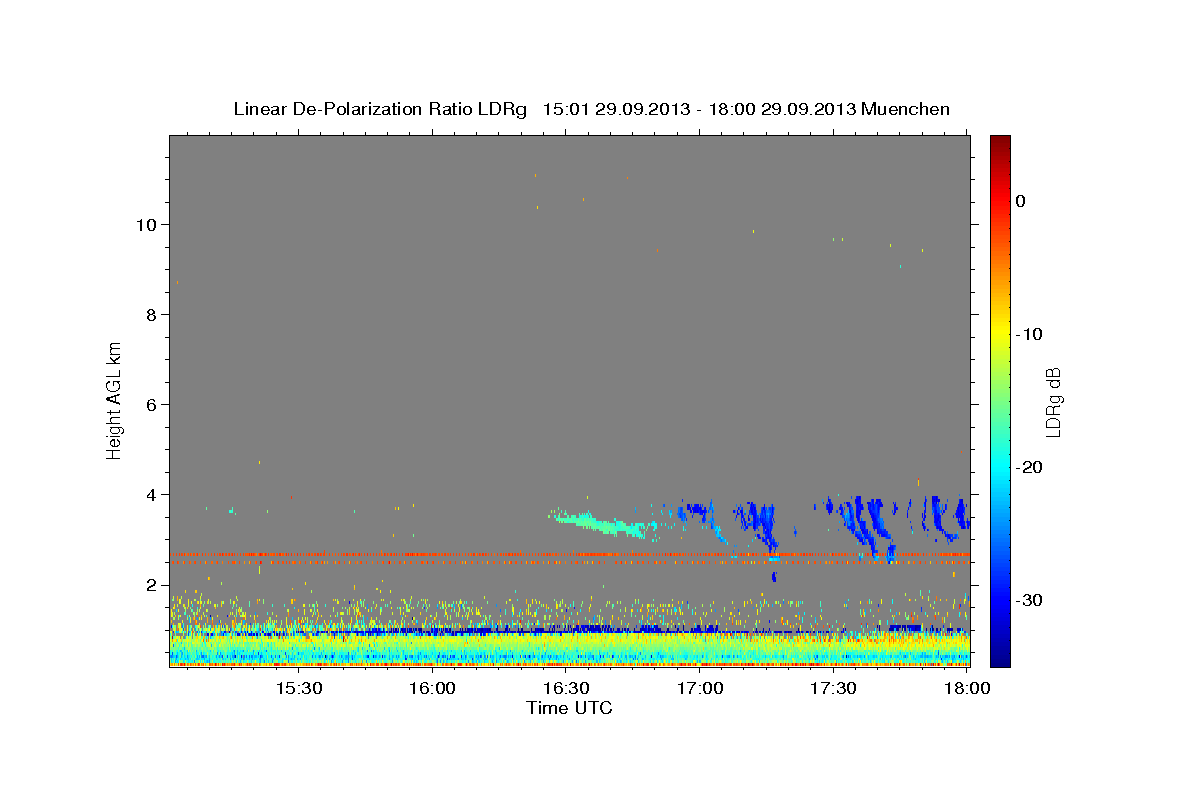Screen dimensions: 1200x800
Task: Click the blue fall streaks near 17:15
Action: [760, 528]
